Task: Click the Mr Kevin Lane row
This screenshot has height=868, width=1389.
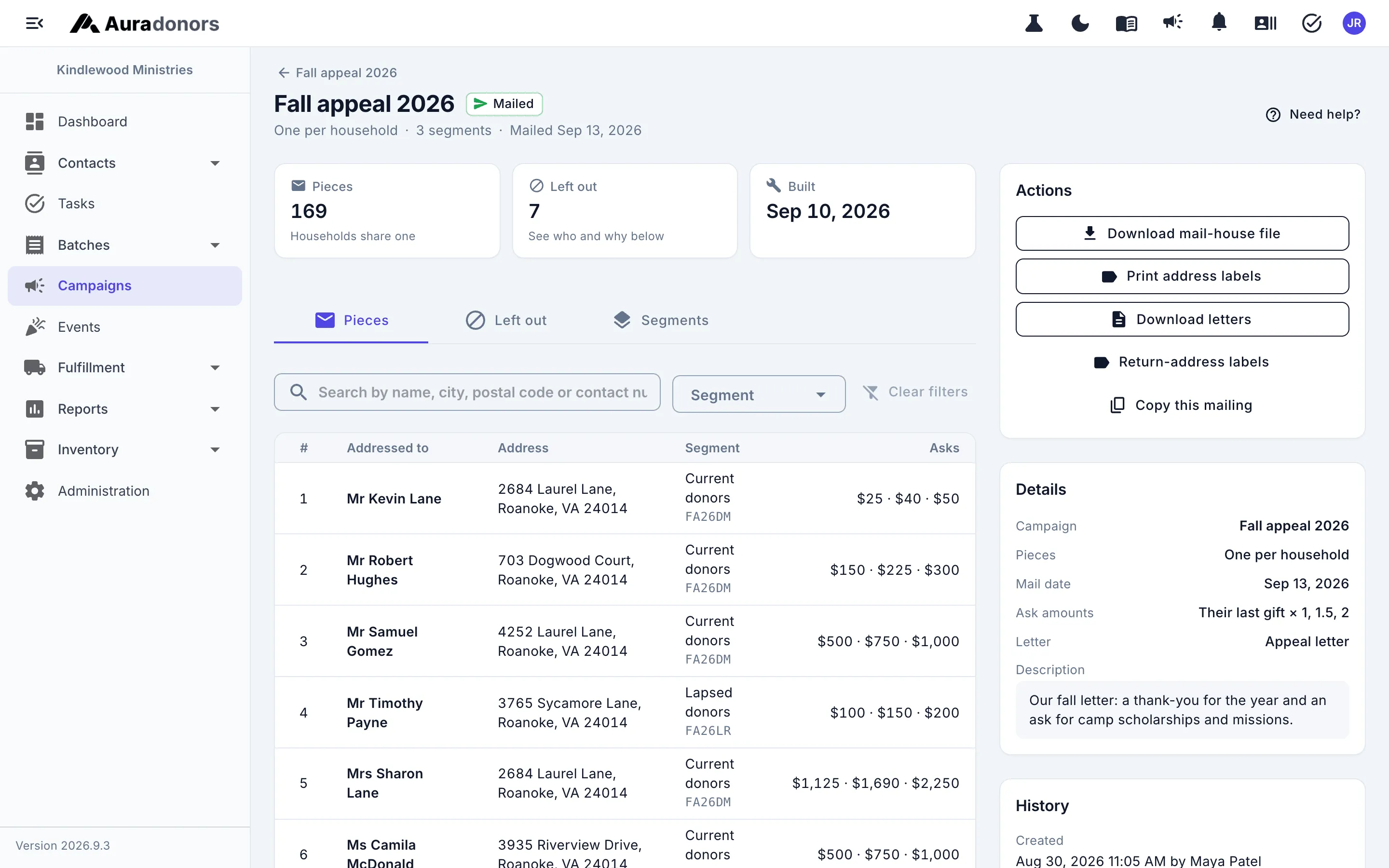Action: pos(625,498)
